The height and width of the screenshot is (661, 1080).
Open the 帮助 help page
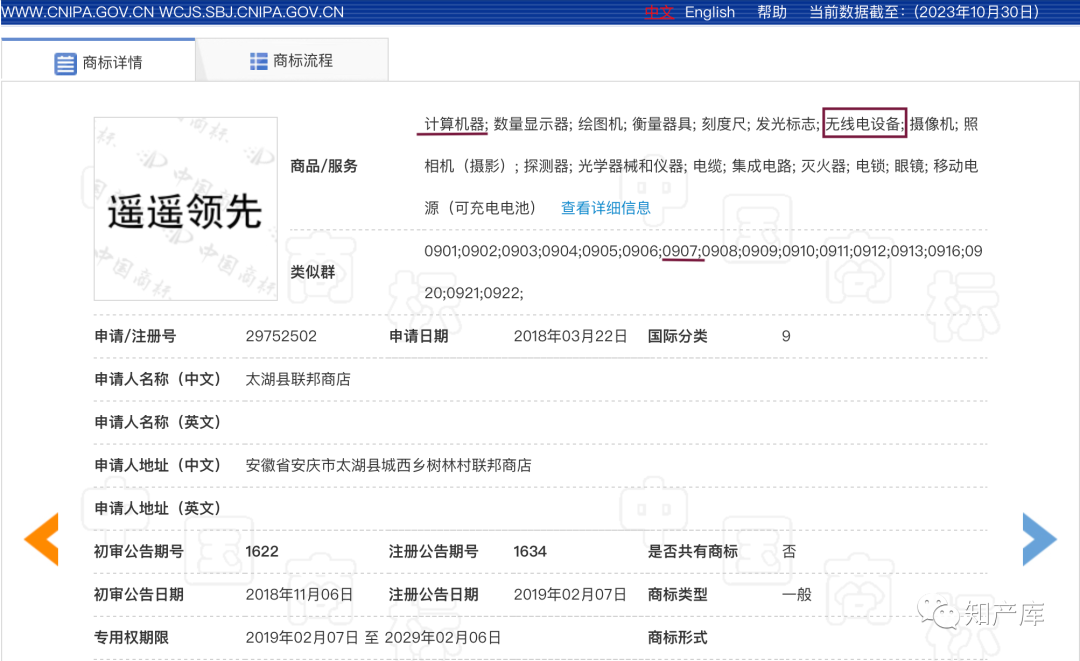point(772,12)
